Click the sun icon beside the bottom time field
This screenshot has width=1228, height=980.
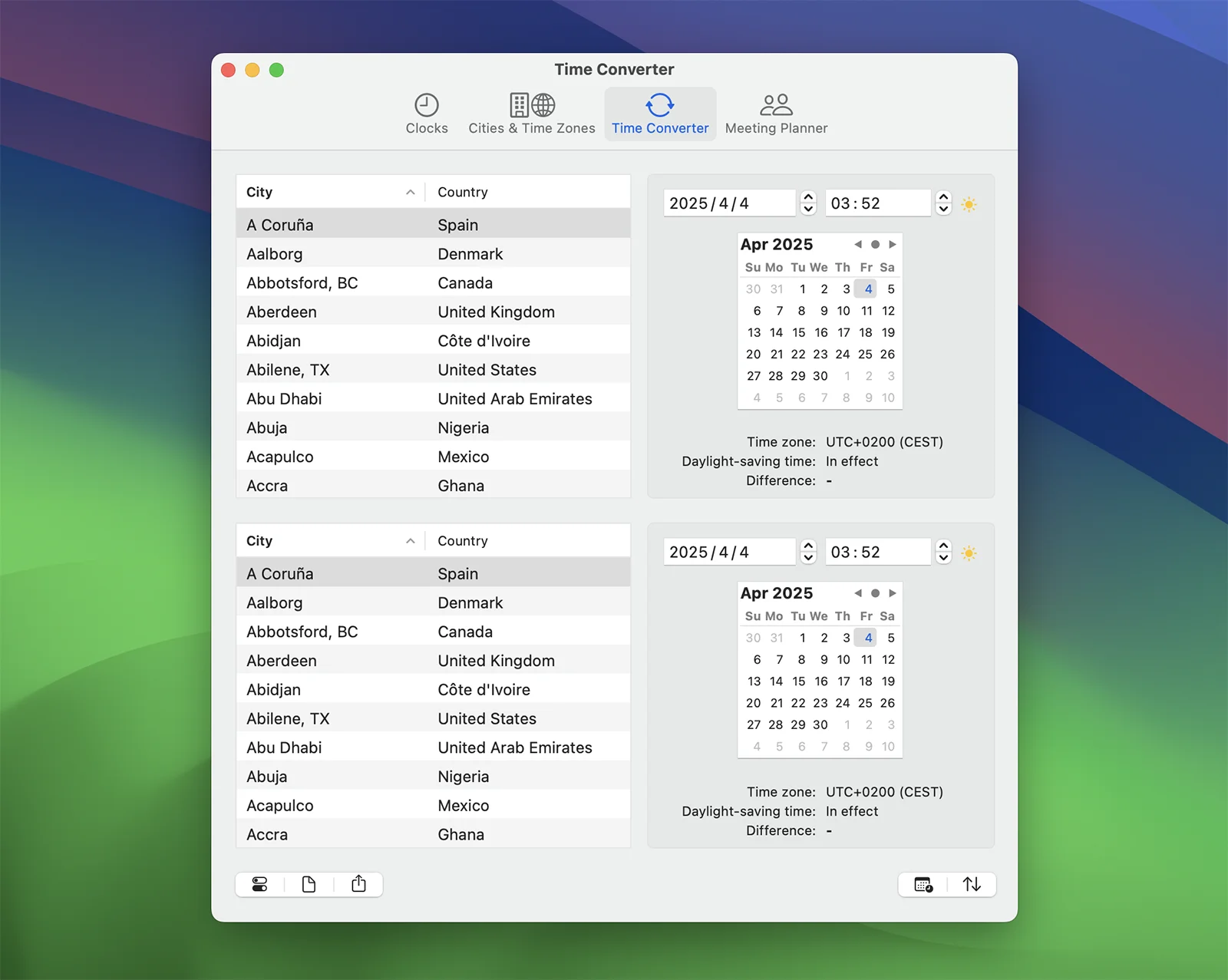969,553
